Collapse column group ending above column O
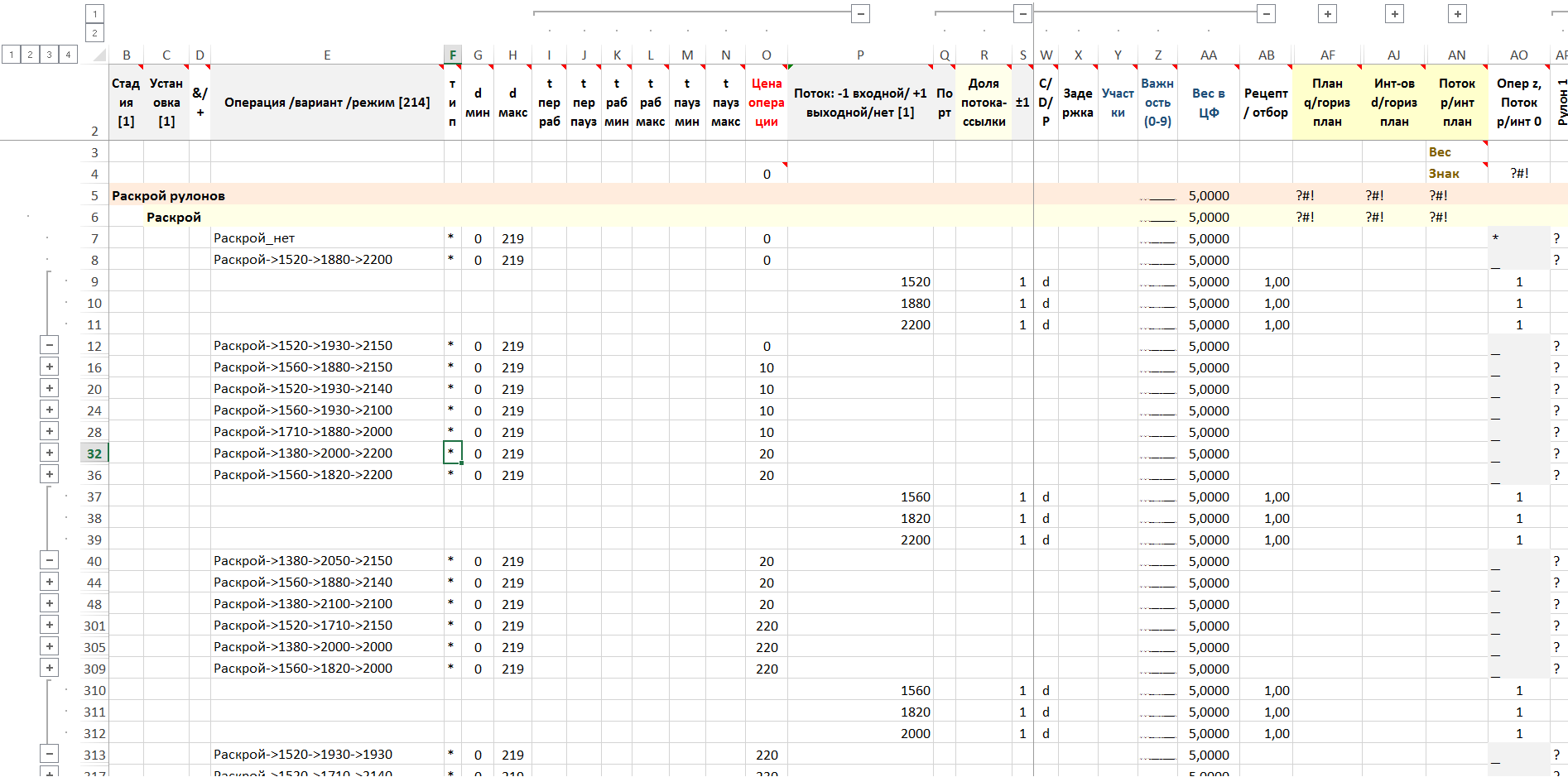This screenshot has width=1568, height=777. [860, 13]
